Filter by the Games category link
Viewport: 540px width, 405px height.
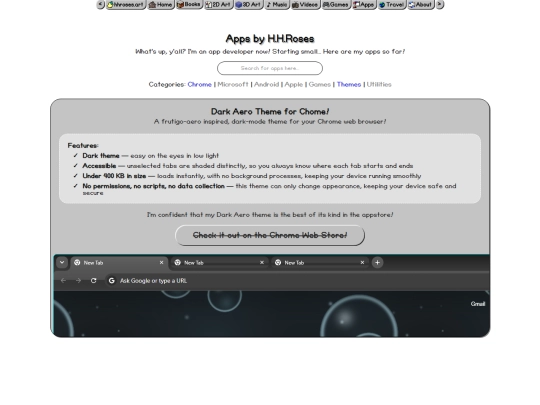point(320,84)
